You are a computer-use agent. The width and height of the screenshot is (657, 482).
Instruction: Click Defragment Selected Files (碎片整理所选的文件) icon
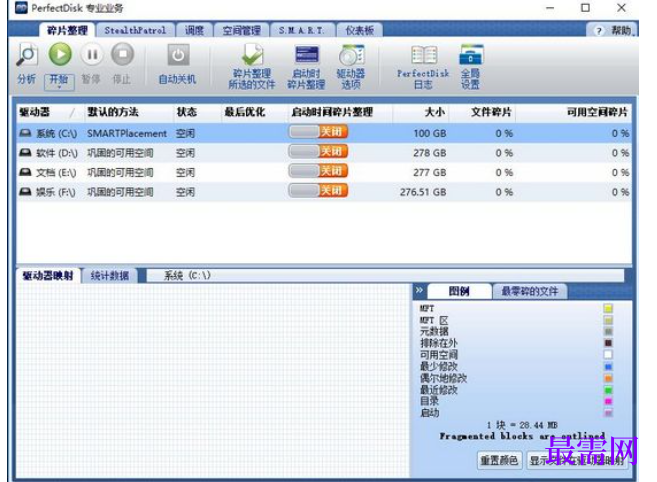pos(252,55)
